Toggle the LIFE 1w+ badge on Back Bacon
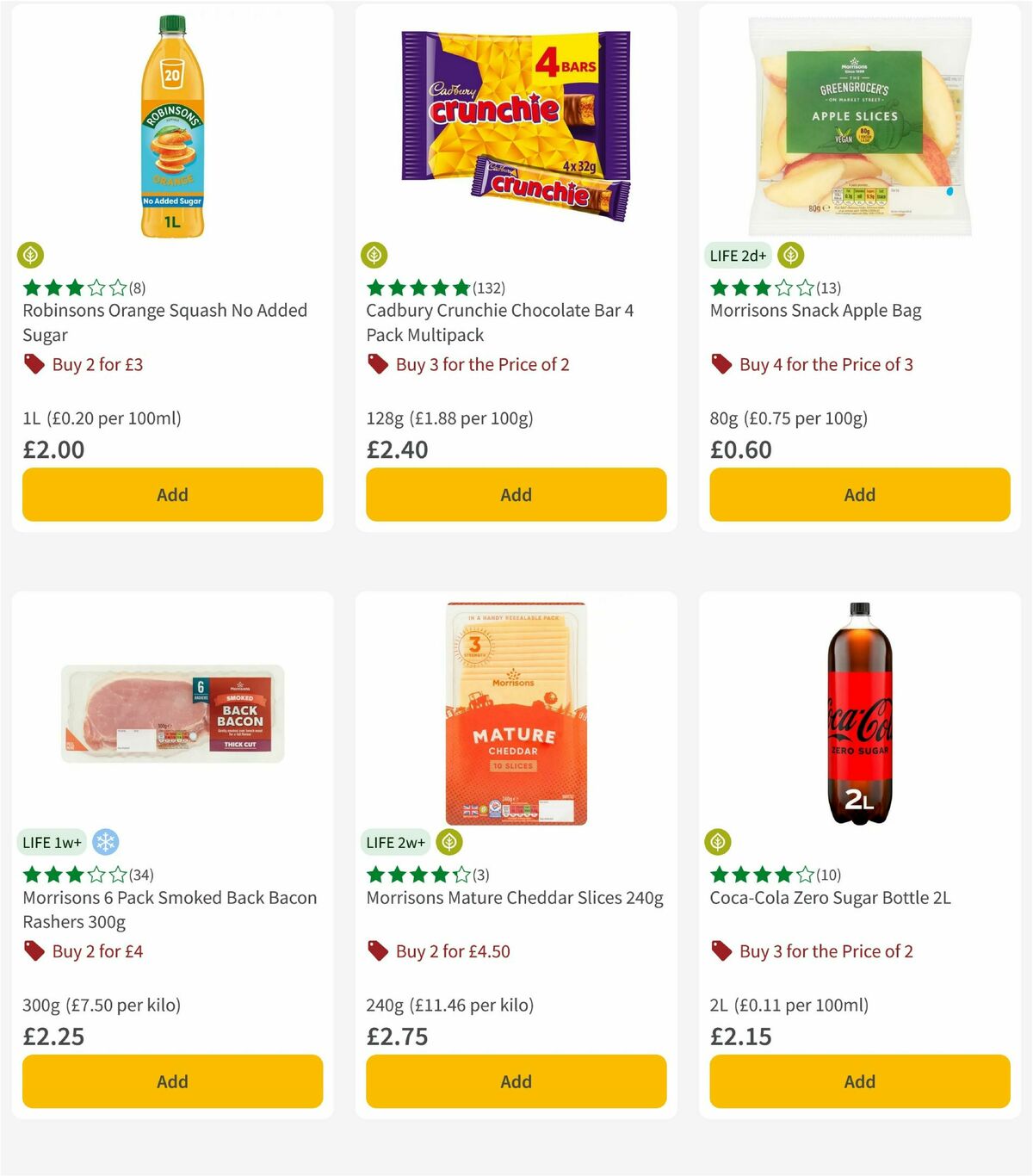 (52, 842)
